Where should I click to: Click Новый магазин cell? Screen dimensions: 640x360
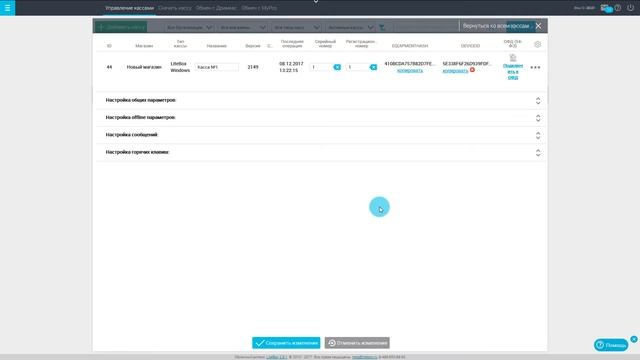[x=144, y=67]
